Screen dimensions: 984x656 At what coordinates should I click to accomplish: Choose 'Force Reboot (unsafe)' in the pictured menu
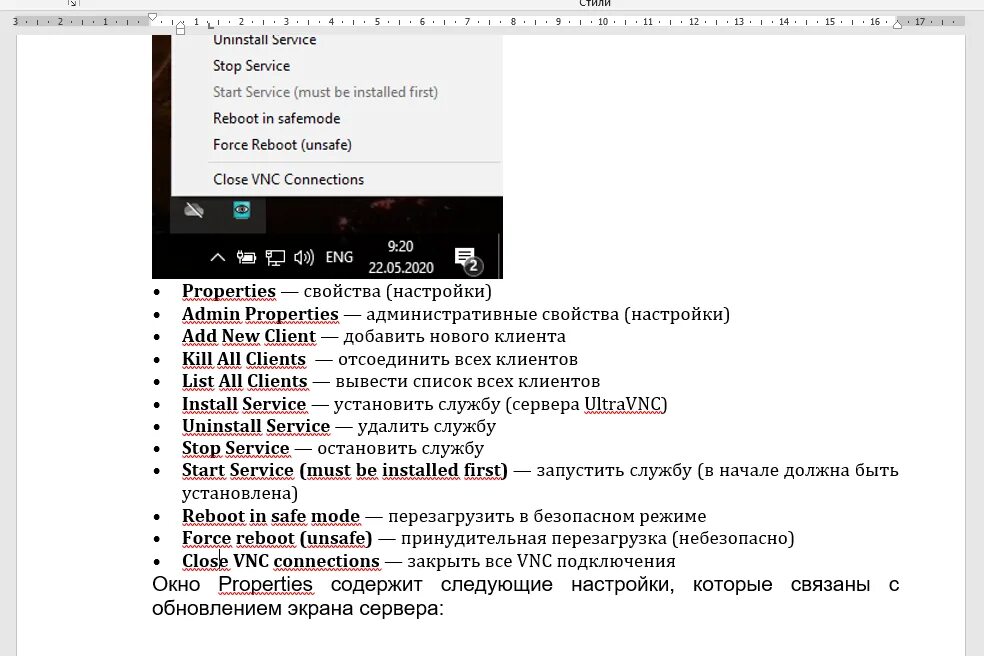[x=282, y=145]
